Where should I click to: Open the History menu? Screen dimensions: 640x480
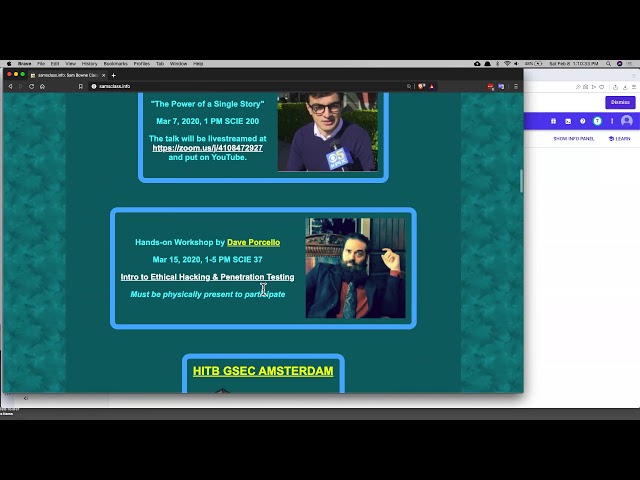(89, 64)
